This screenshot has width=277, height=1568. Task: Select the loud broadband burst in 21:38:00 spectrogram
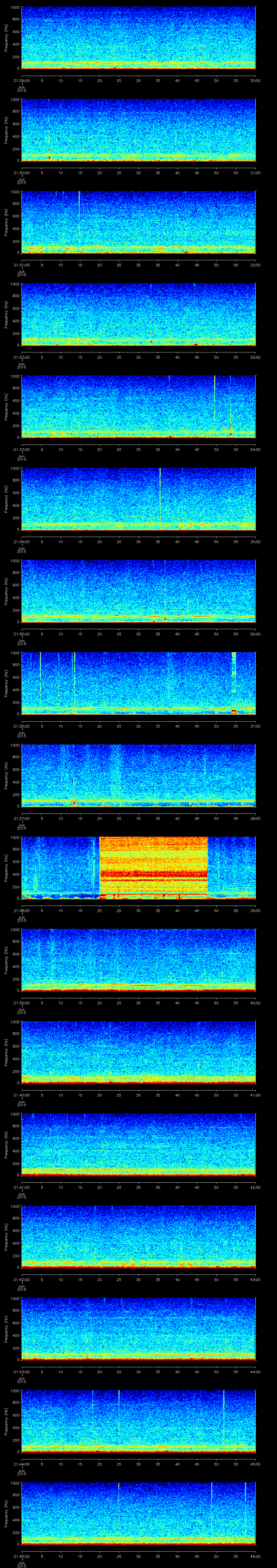[x=153, y=868]
